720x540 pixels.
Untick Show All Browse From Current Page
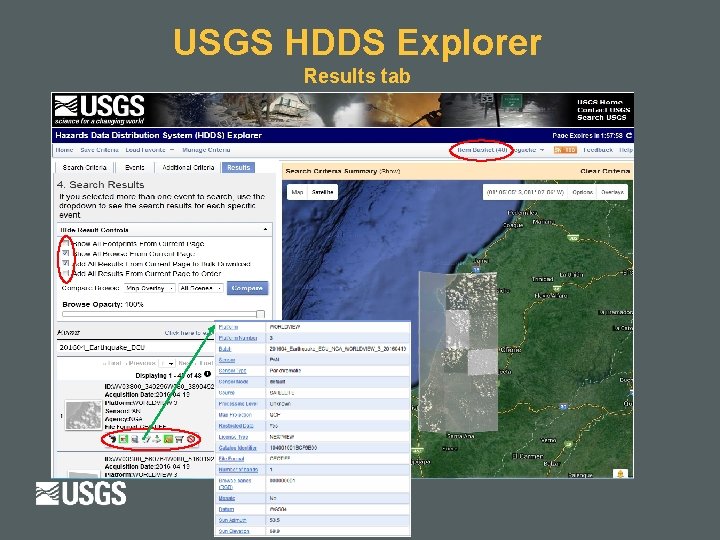point(66,253)
